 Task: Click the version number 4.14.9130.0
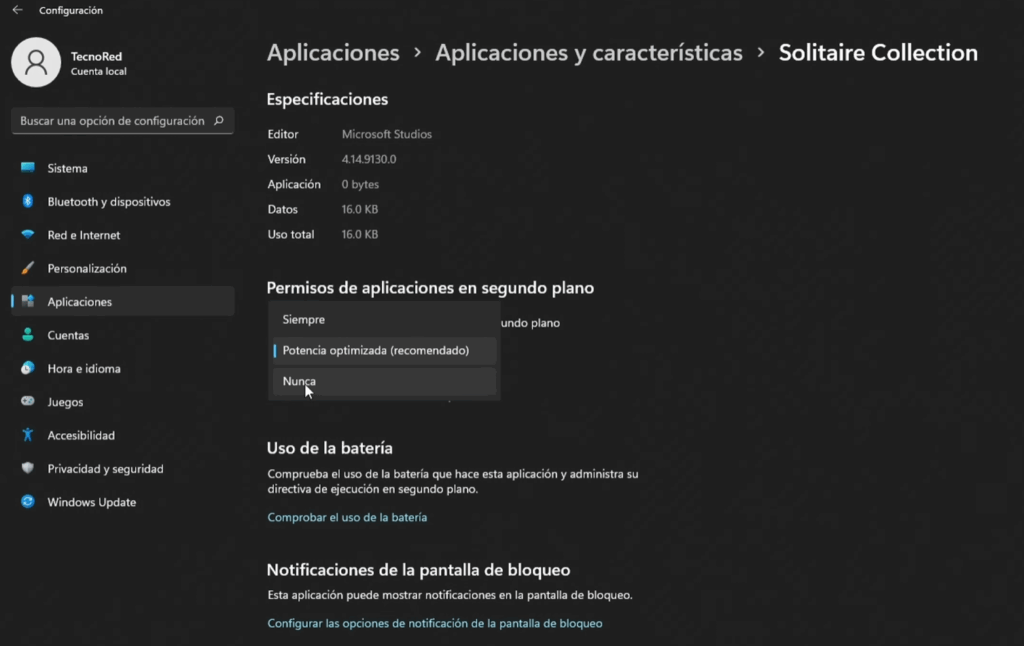tap(368, 159)
